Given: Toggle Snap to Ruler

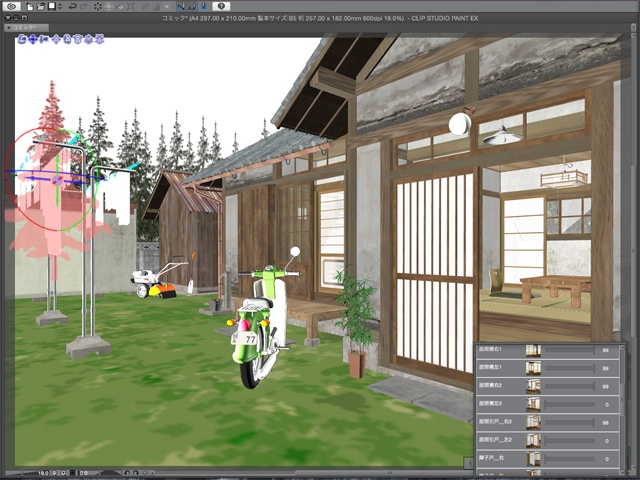Looking at the screenshot, I should 181,7.
